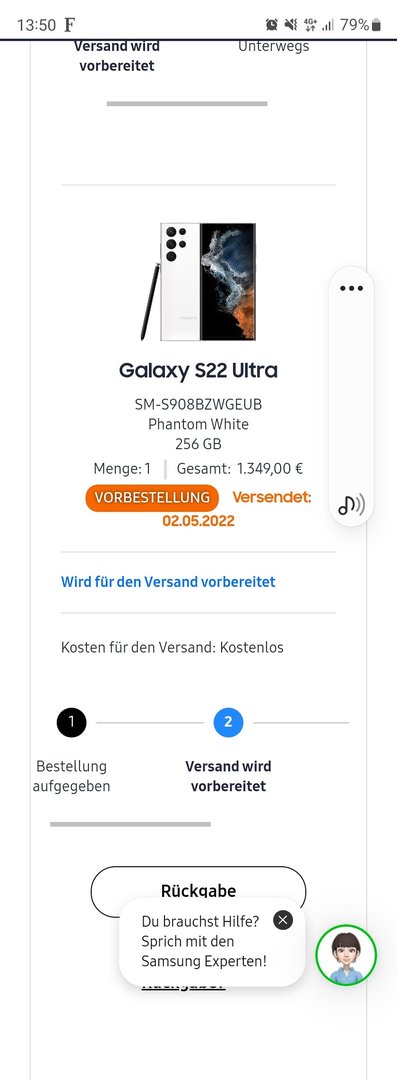Tap the battery icon at 79%

pos(376,25)
